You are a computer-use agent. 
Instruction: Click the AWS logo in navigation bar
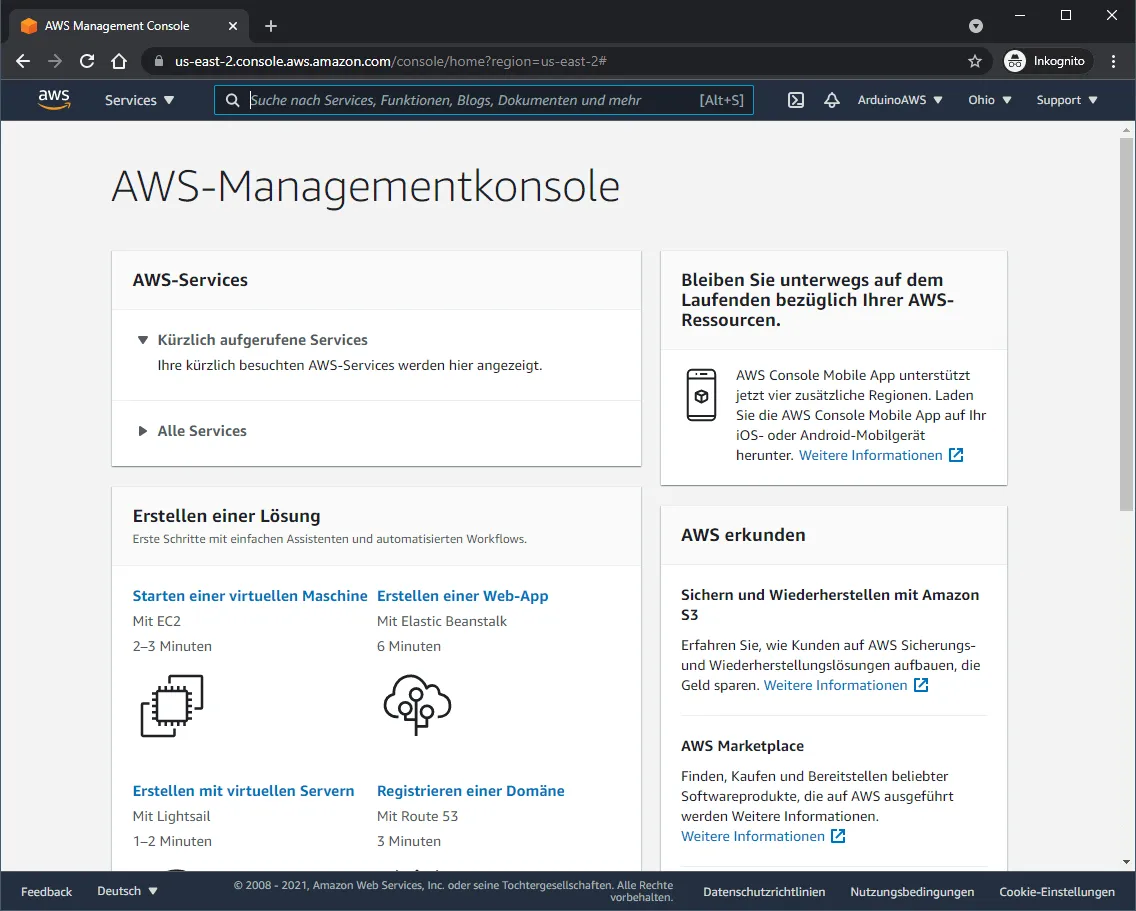[54, 100]
